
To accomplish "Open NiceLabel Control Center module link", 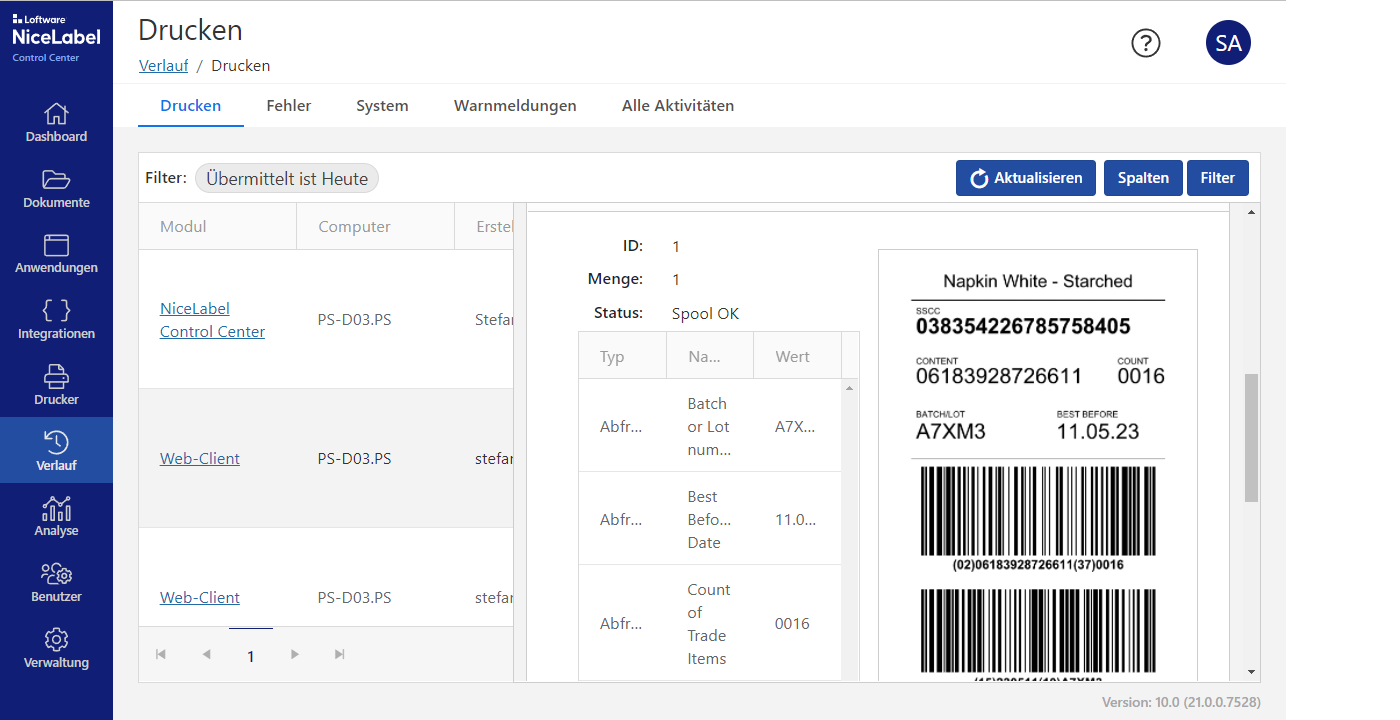I will (x=212, y=320).
